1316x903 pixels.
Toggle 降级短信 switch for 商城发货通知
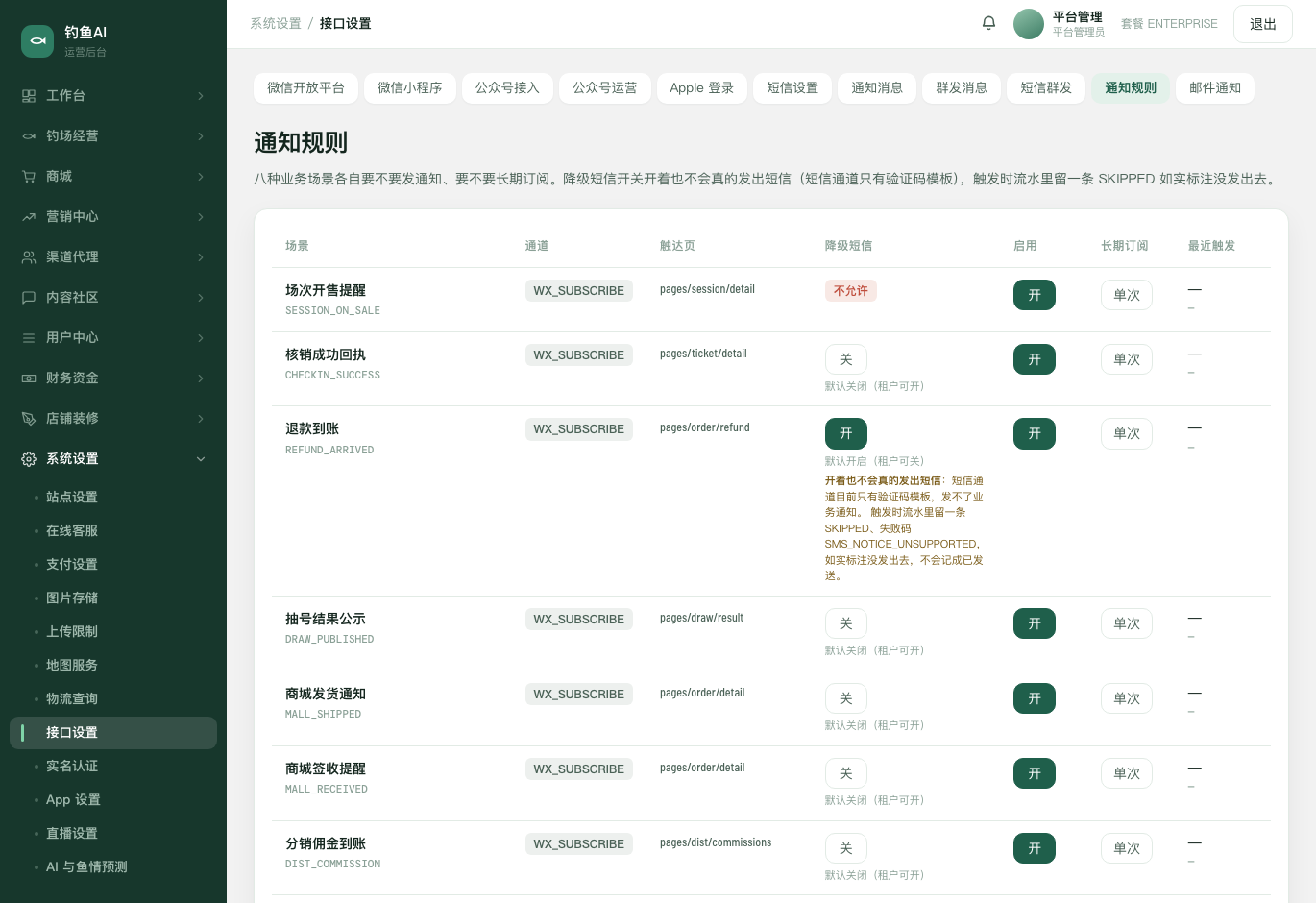(x=846, y=698)
